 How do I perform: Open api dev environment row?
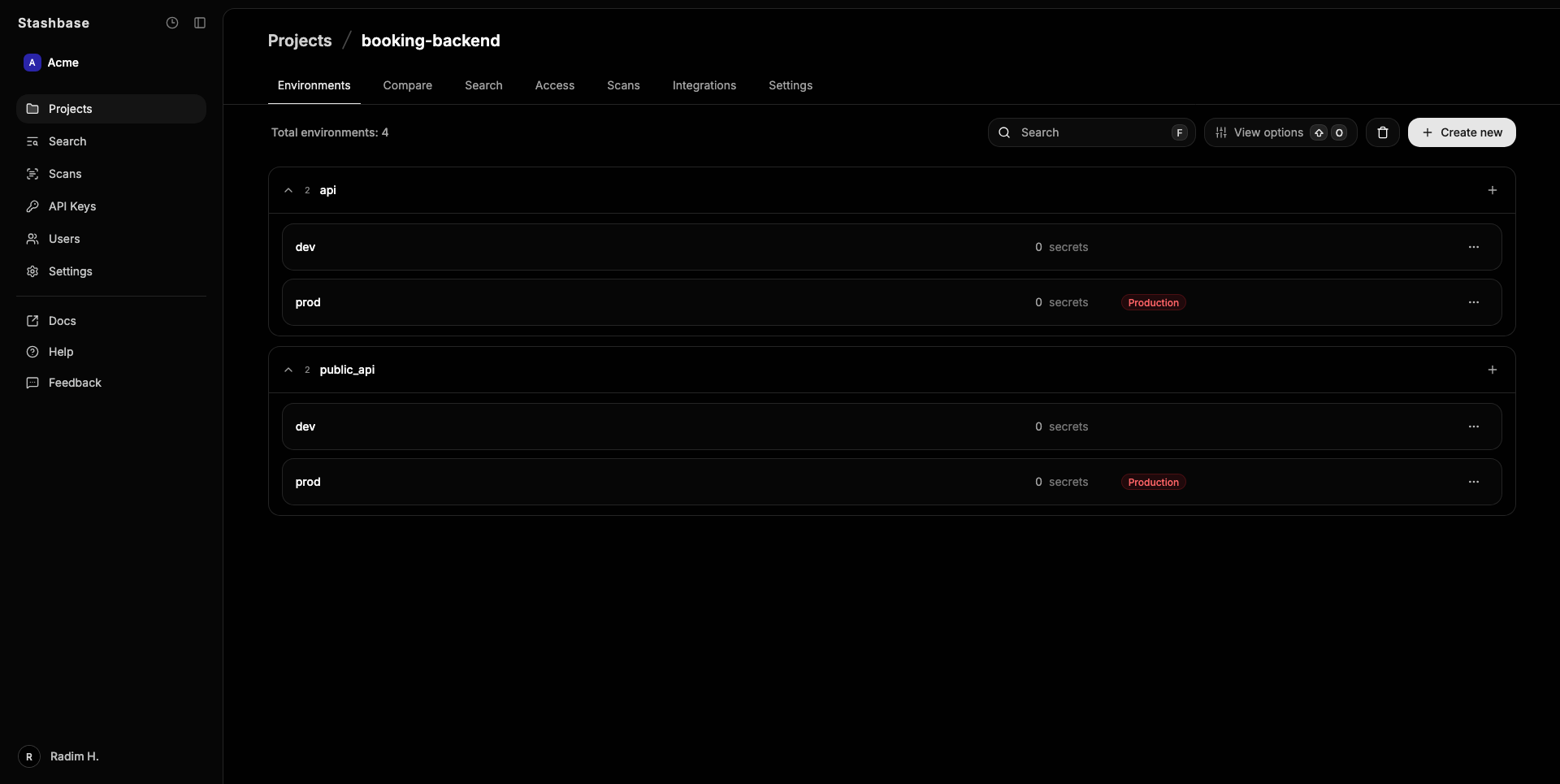(x=891, y=247)
